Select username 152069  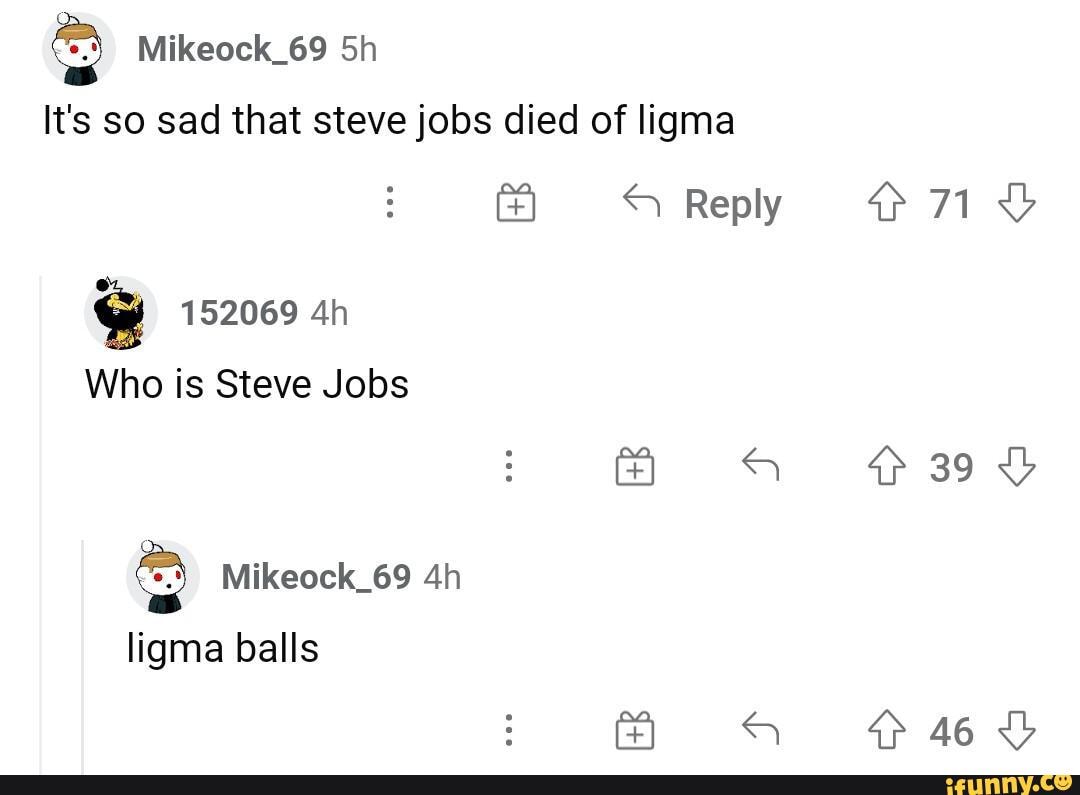pos(239,312)
